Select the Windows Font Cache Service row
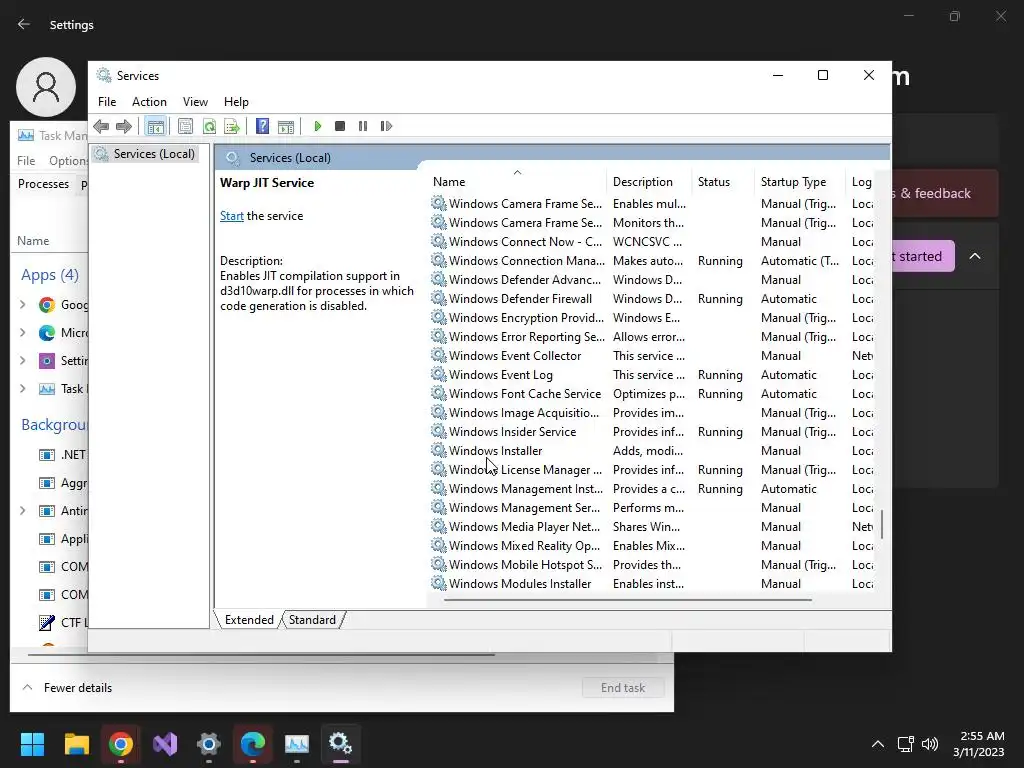The height and width of the screenshot is (768, 1024). 651,394
